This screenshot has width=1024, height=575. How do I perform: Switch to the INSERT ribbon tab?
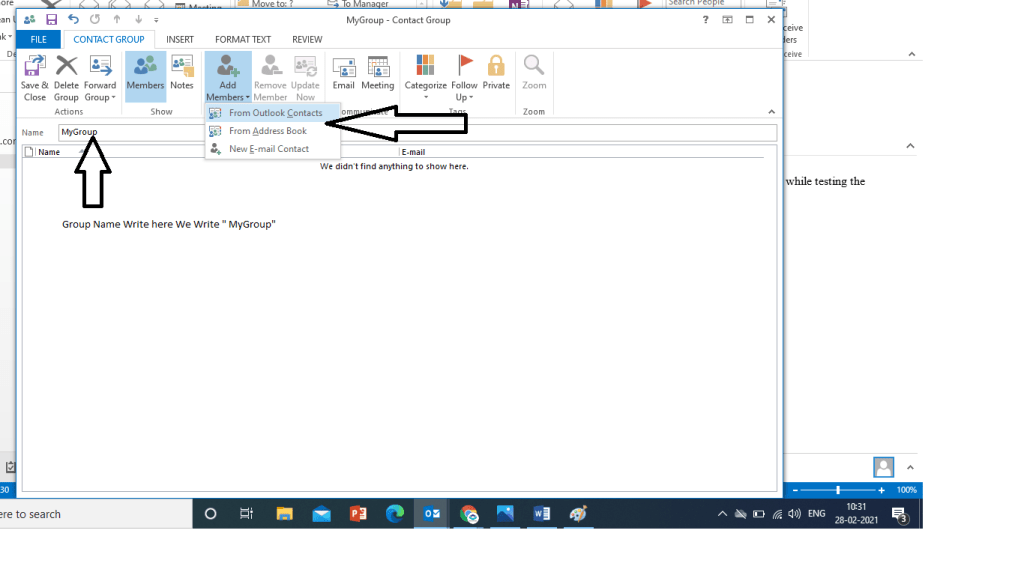[x=180, y=40]
